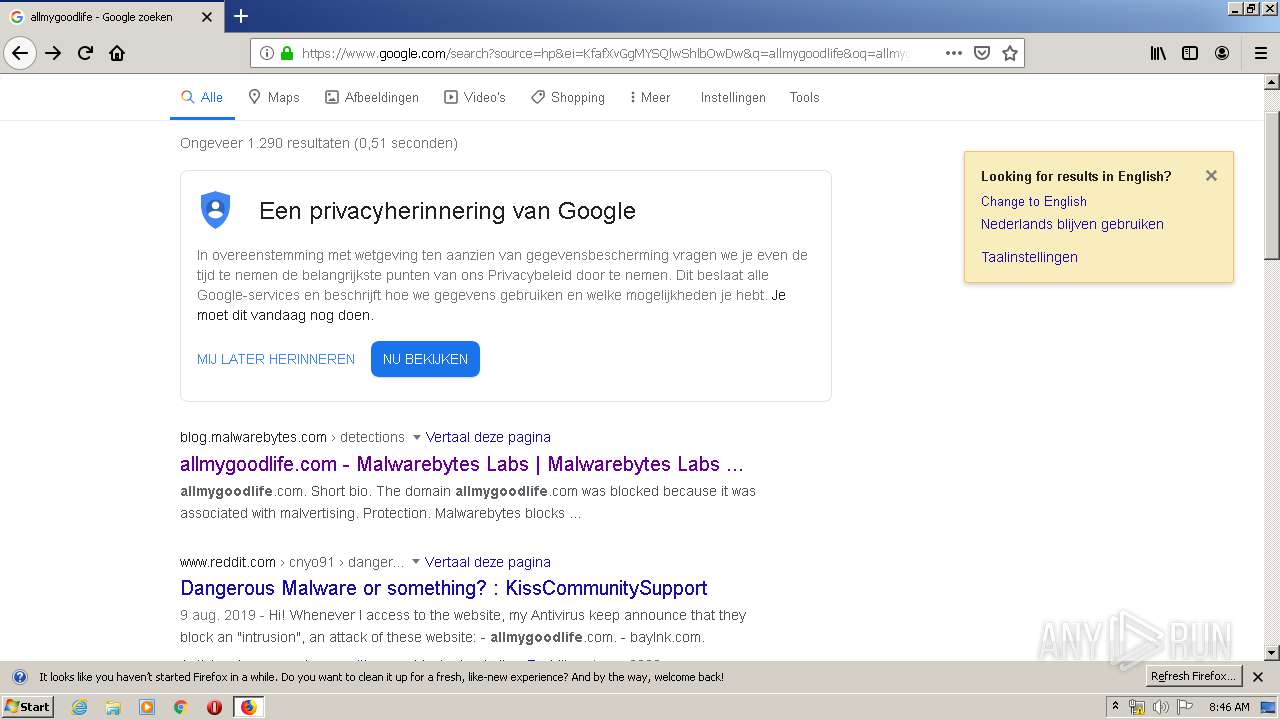Click the Refresh Firefox button
This screenshot has height=720, width=1280.
pyautogui.click(x=1194, y=676)
